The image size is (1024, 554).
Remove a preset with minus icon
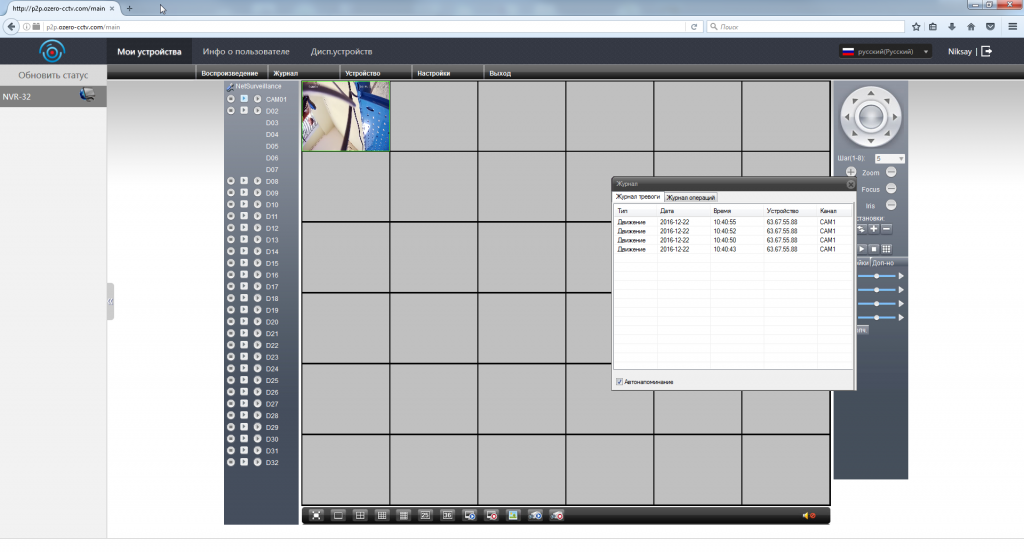coord(886,229)
